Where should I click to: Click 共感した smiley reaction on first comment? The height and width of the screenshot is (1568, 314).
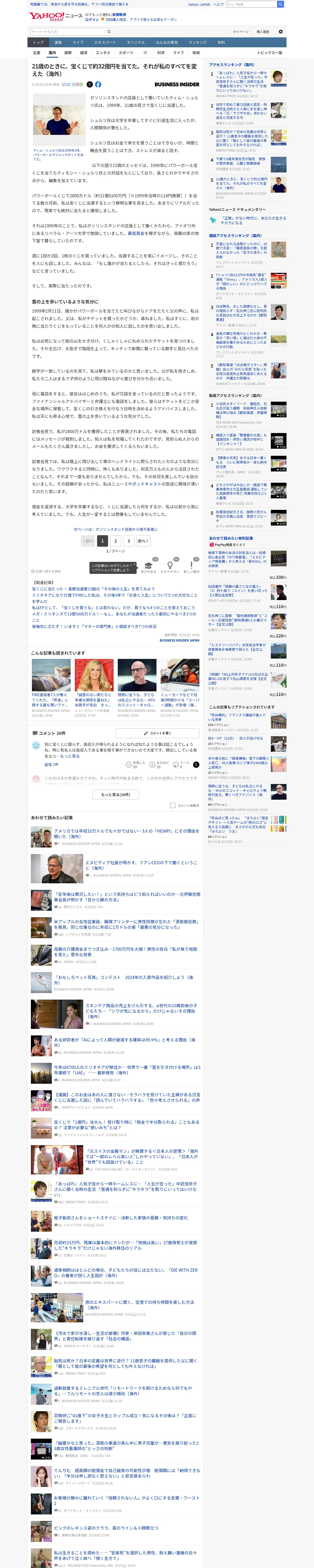(x=135, y=764)
